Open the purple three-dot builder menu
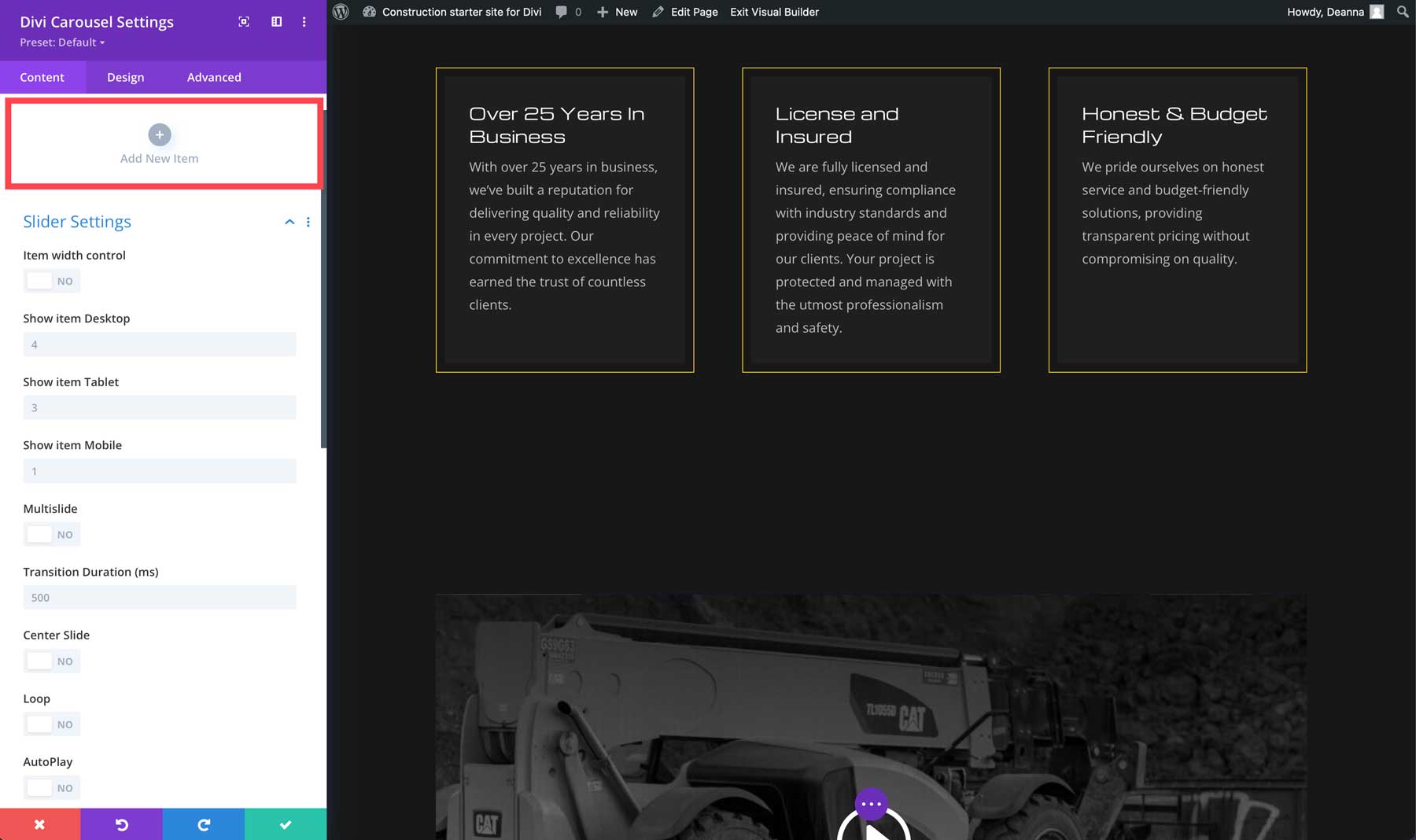Screen dimensions: 1416x840 point(871,804)
